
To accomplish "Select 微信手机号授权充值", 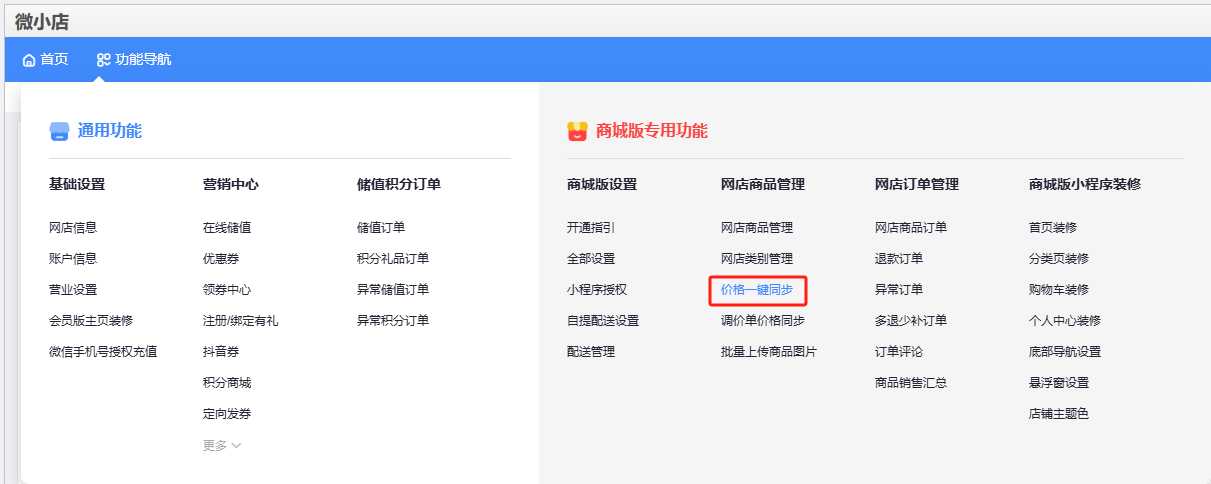I will (103, 352).
